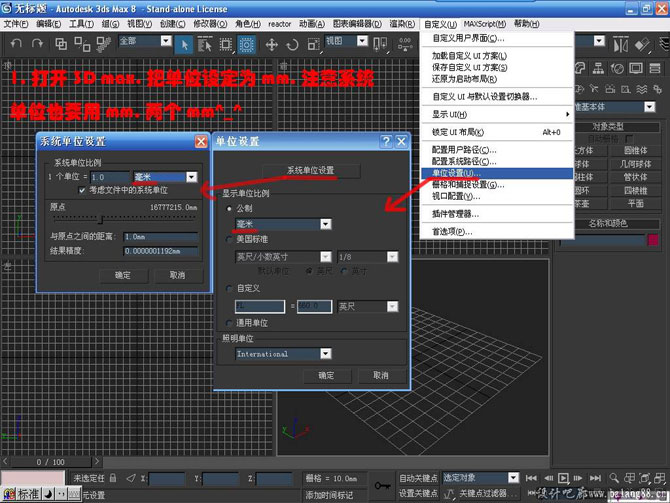The image size is (670, 503).
Task: Open the 选定对象 key filter dropdown
Action: coord(513,477)
